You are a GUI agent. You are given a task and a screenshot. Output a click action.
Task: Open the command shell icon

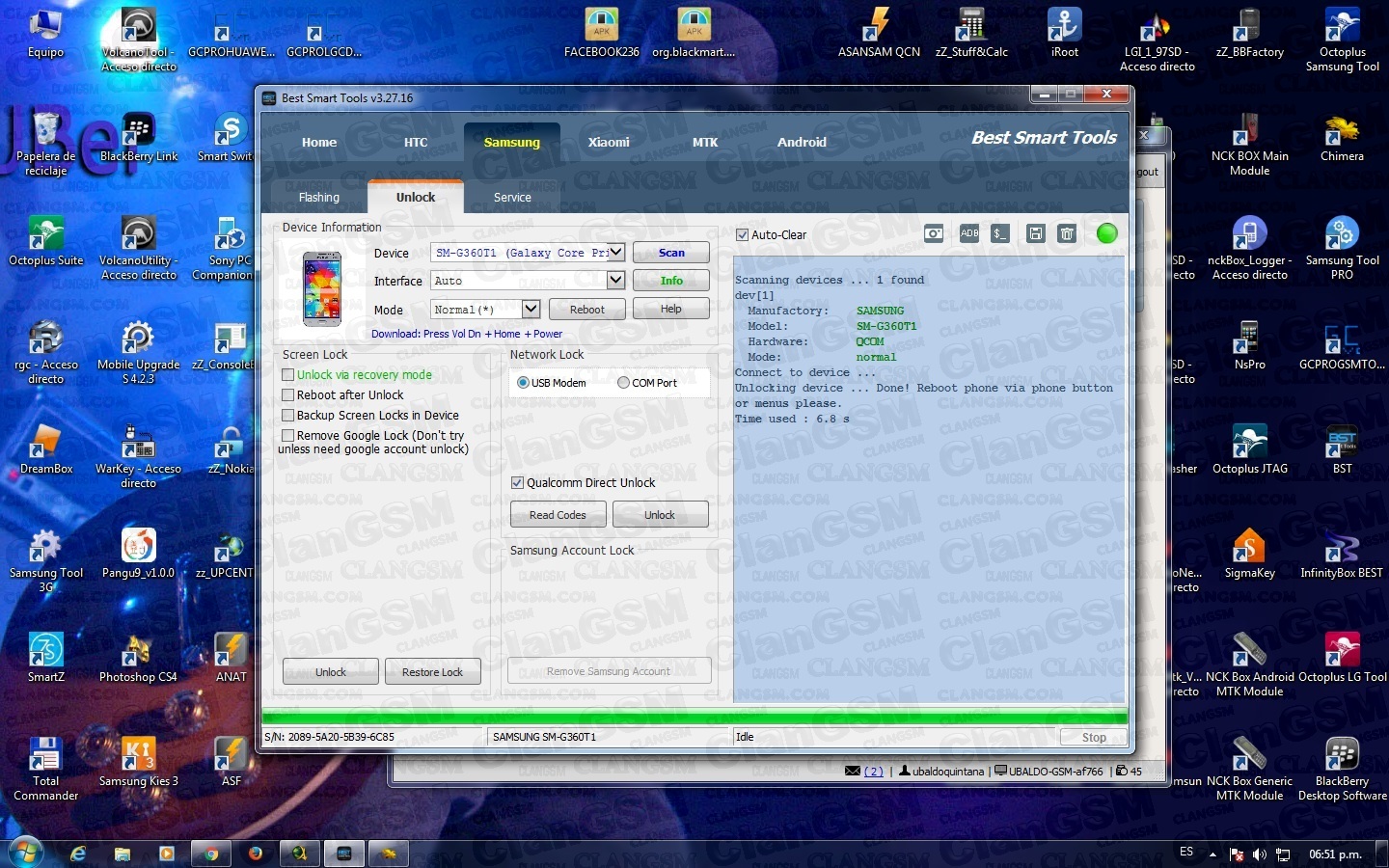tap(1000, 233)
